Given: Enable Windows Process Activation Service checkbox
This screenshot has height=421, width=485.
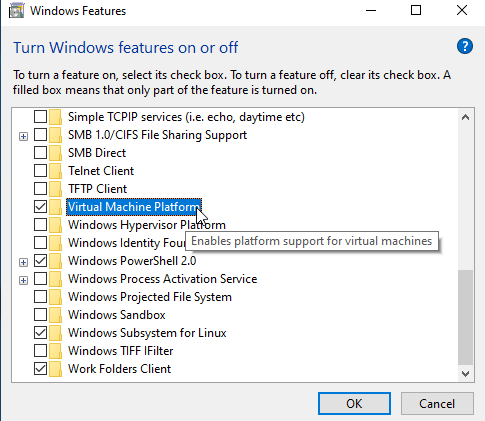Looking at the screenshot, I should pos(40,279).
